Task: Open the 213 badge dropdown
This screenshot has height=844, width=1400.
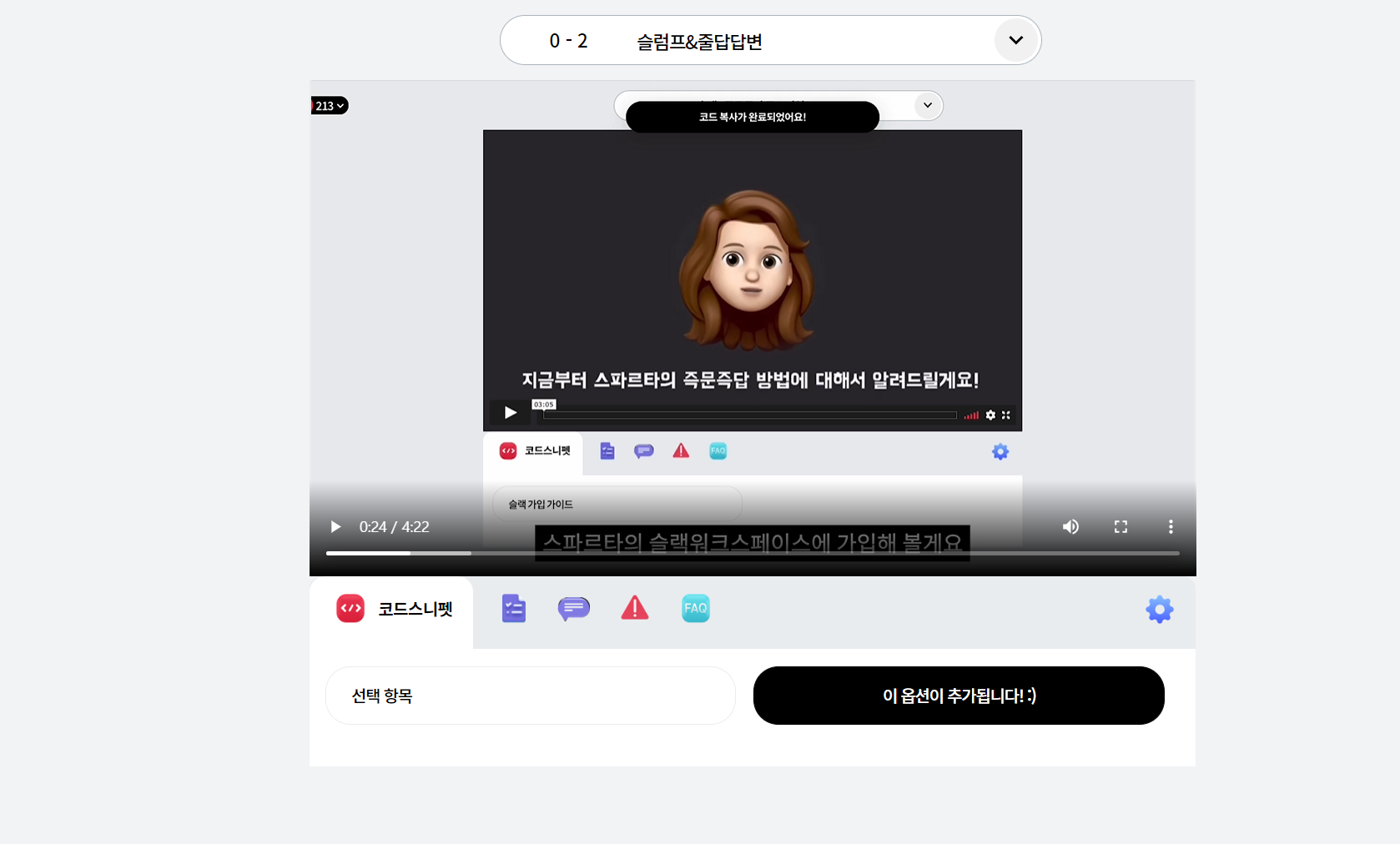Action: click(x=330, y=106)
